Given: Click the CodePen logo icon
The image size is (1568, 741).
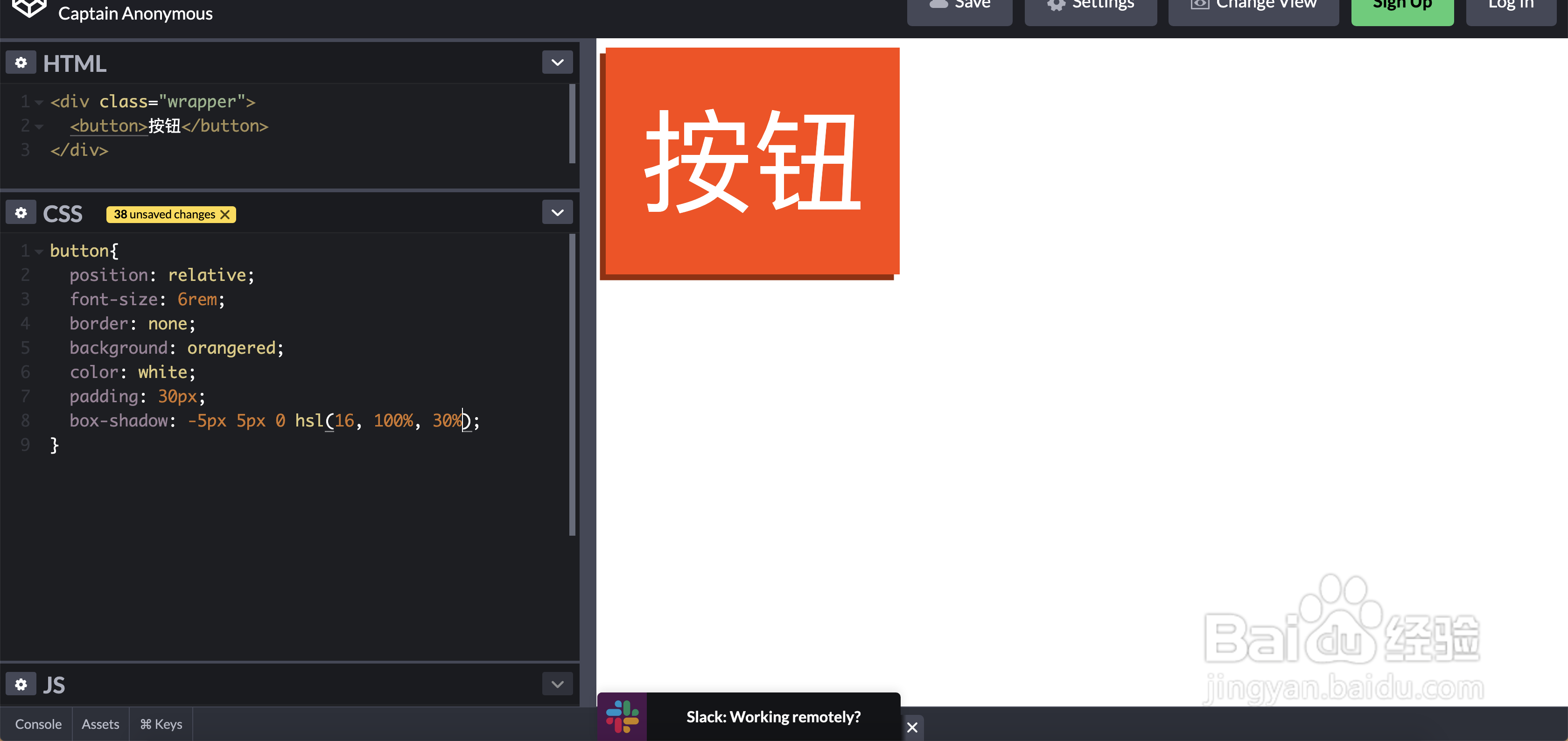Looking at the screenshot, I should (28, 8).
